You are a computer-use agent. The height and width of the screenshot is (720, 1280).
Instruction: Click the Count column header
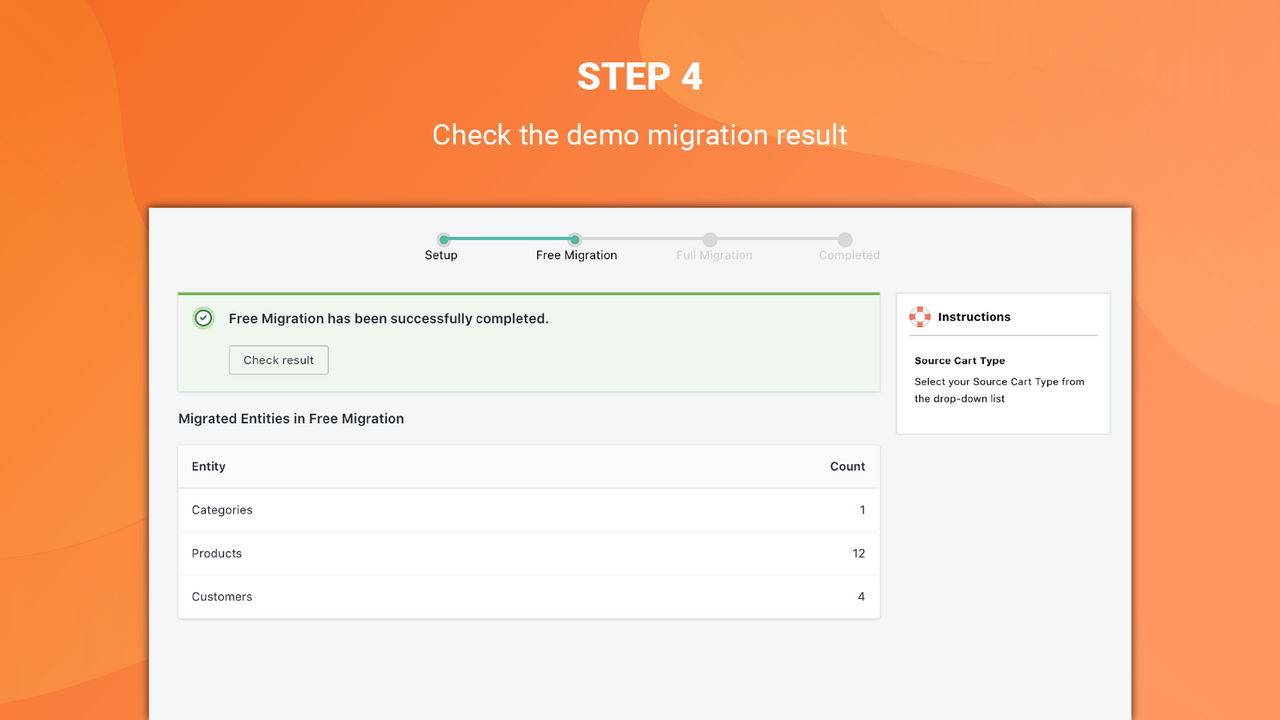click(x=847, y=466)
